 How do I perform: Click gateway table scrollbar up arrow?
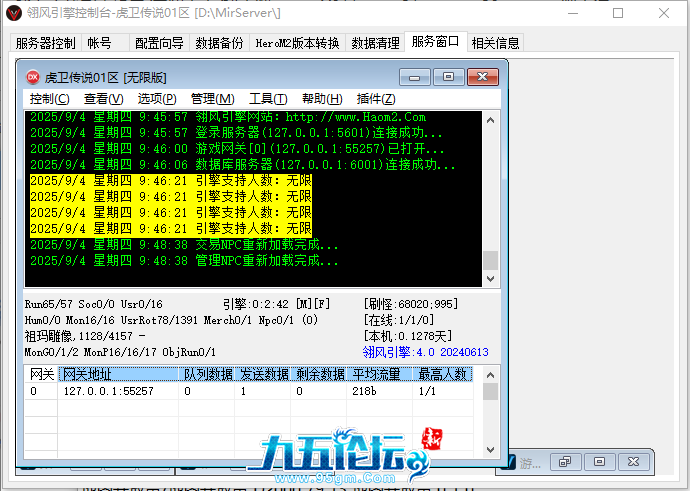point(491,375)
